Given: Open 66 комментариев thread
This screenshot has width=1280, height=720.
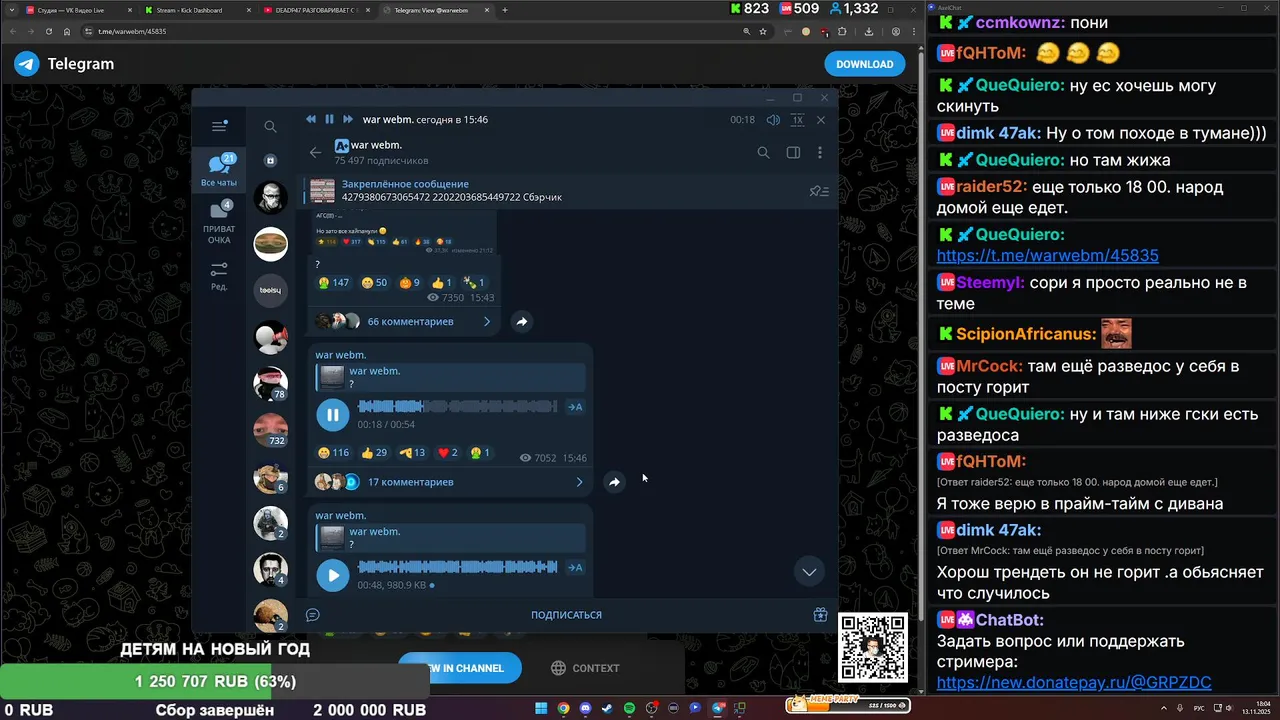Looking at the screenshot, I should click(x=411, y=322).
